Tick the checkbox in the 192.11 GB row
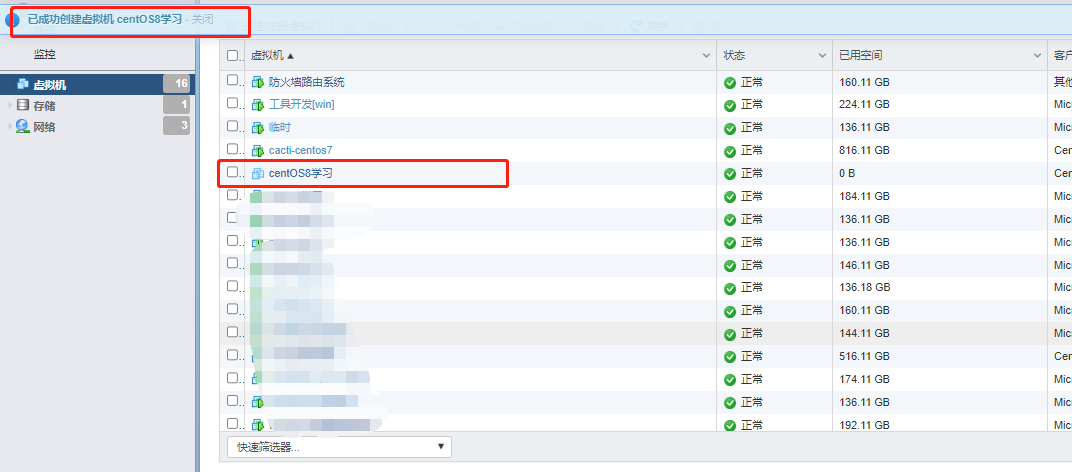Screen dimensions: 1072x472 coord(232,423)
